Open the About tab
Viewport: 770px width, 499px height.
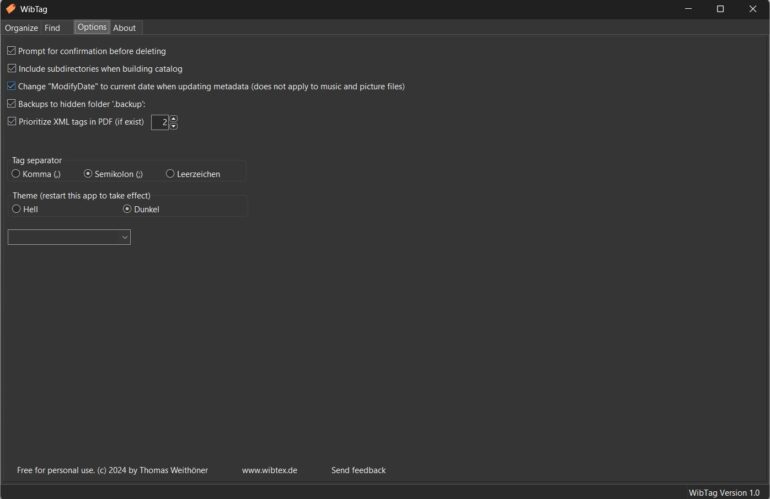point(124,28)
